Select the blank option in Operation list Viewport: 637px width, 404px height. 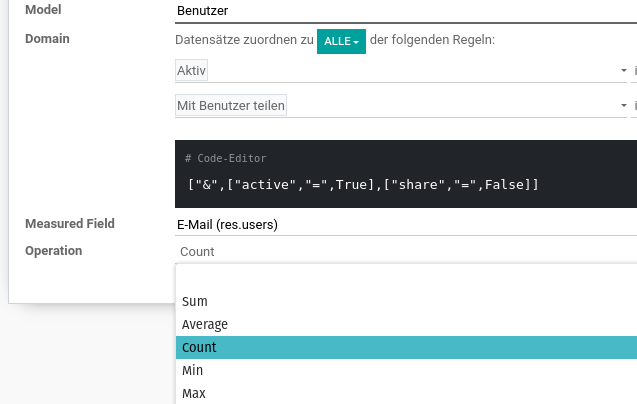pyautogui.click(x=406, y=278)
